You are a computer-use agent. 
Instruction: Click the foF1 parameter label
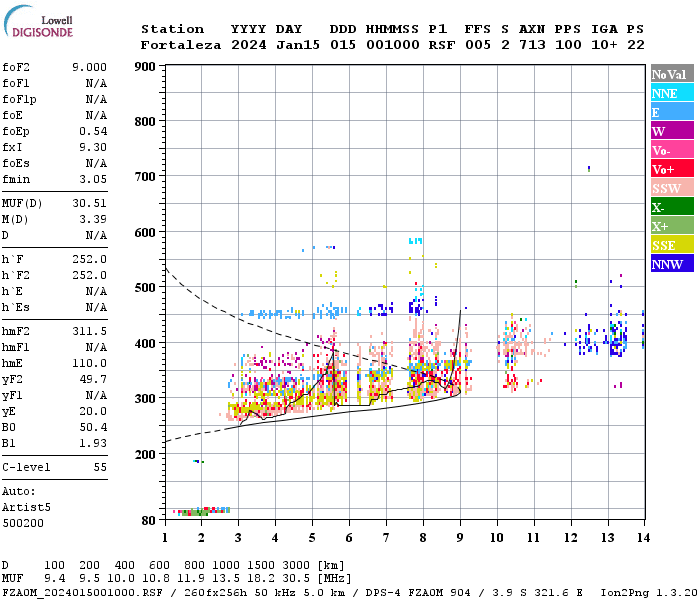coord(16,83)
